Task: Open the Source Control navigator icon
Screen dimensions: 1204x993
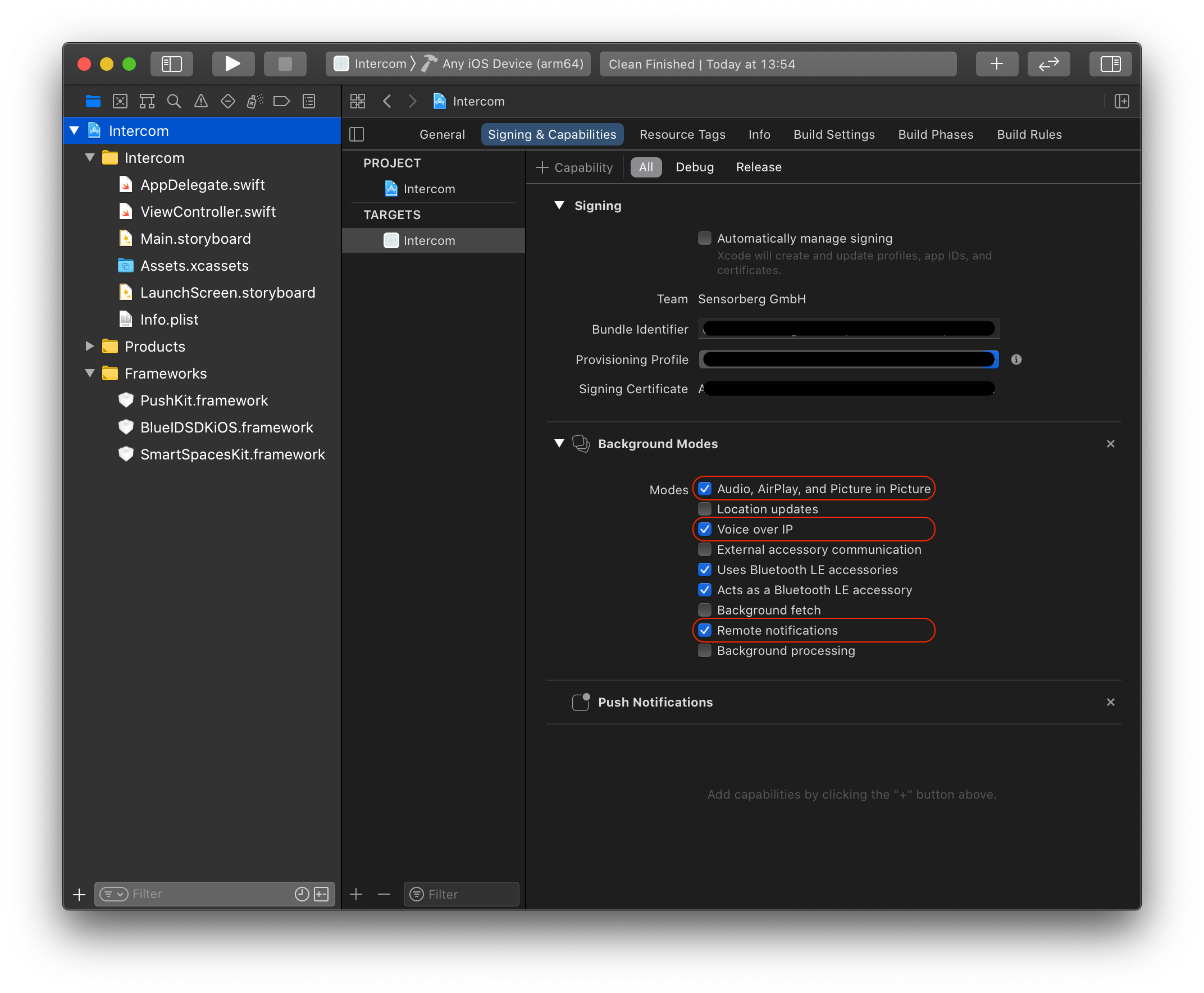Action: (x=120, y=101)
